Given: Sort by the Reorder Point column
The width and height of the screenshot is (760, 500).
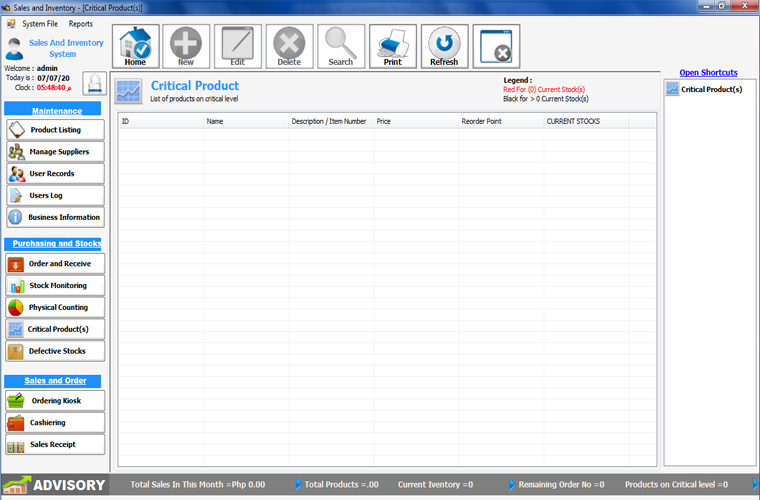Looking at the screenshot, I should coord(501,121).
